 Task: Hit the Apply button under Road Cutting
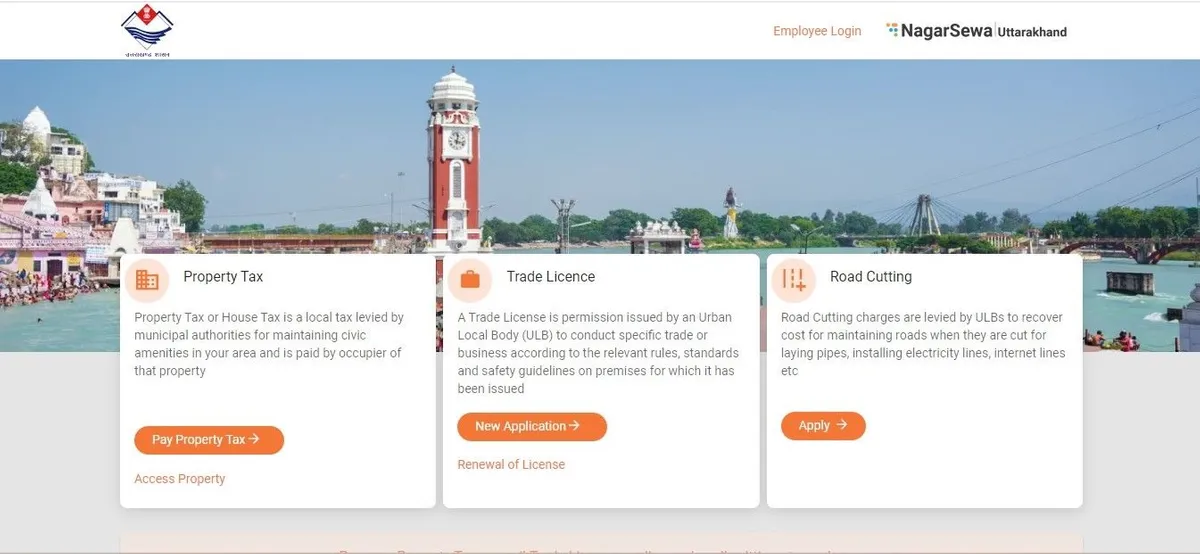click(x=823, y=426)
